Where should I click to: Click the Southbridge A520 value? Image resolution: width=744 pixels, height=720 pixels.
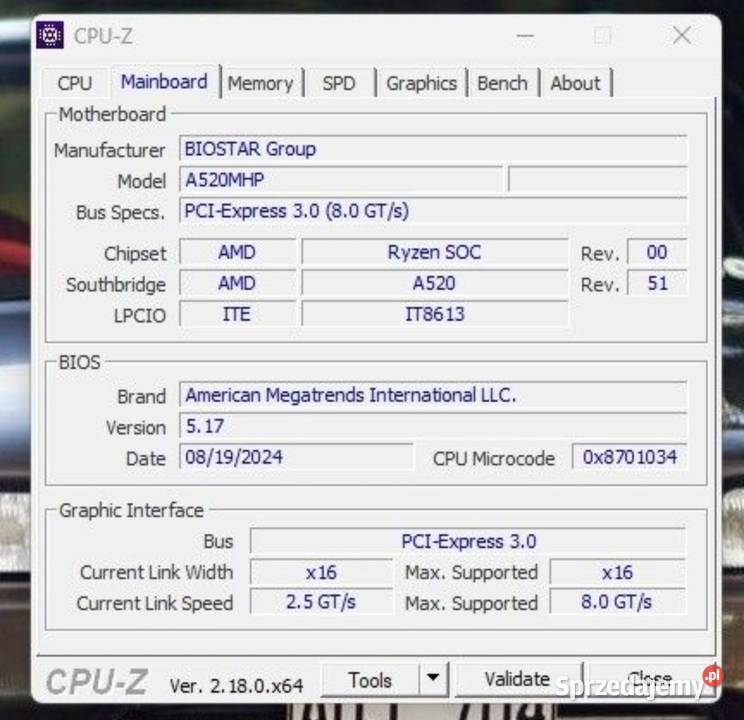click(x=435, y=283)
